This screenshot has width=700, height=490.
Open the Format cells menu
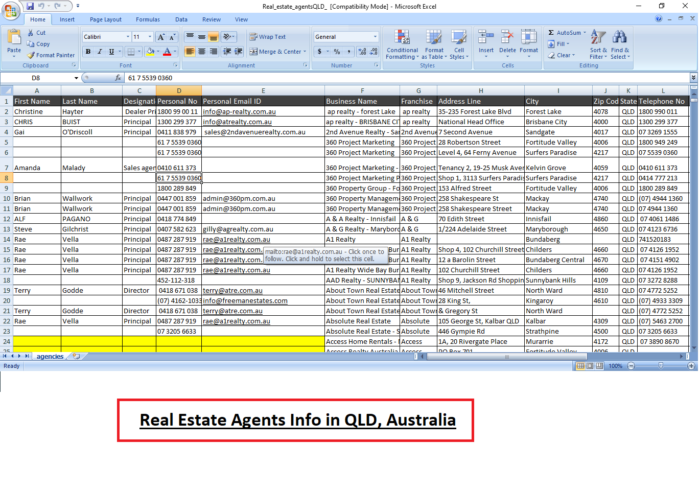pyautogui.click(x=529, y=43)
